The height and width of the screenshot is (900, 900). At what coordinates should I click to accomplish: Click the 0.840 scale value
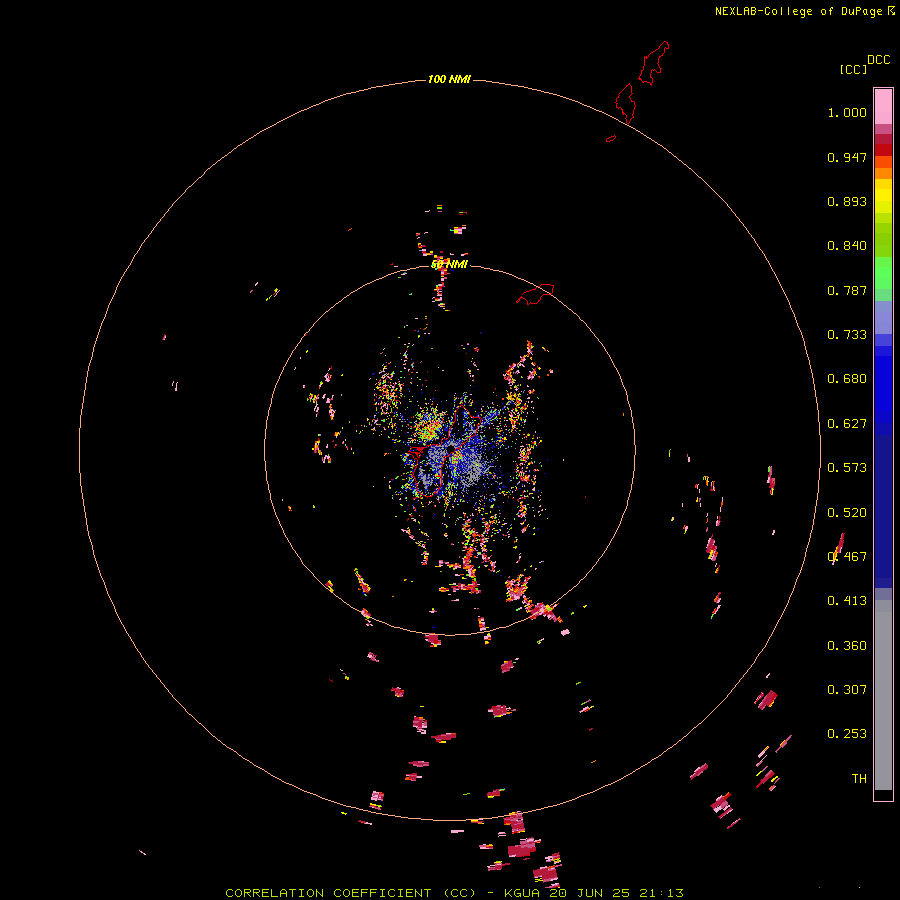click(x=847, y=246)
